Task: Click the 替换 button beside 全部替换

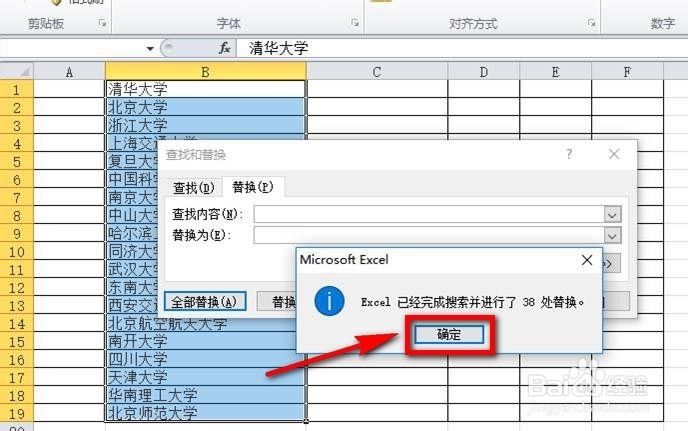Action: click(277, 302)
